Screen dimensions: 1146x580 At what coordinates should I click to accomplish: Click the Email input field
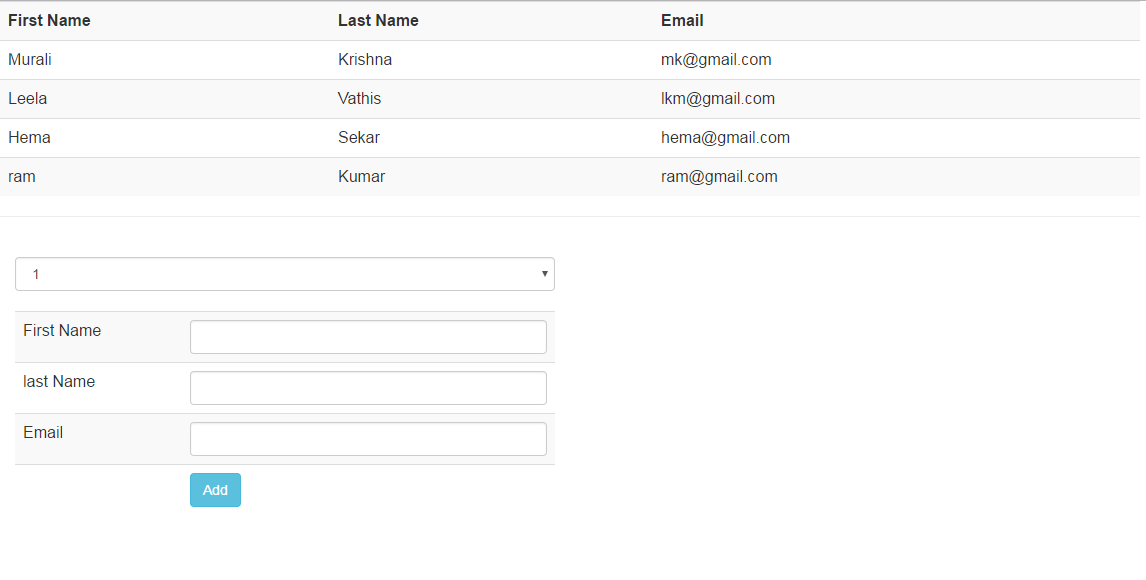(368, 439)
